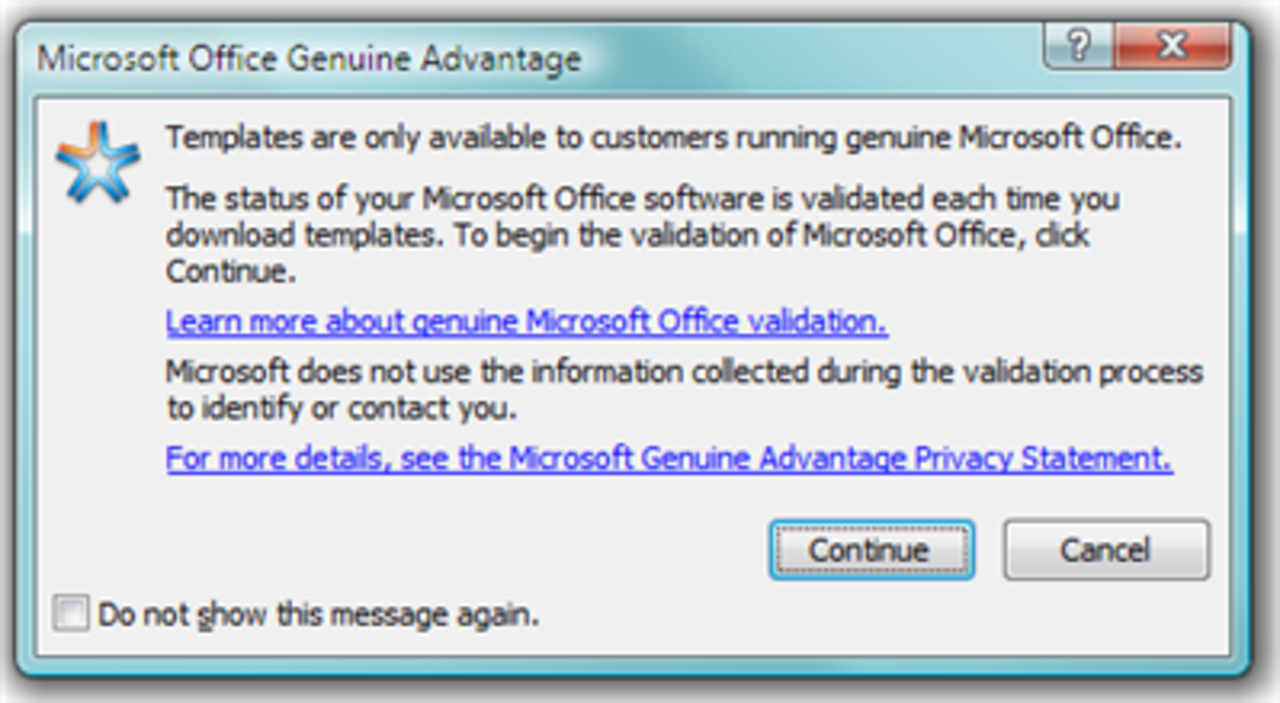Open Learn more about genuine Office validation
This screenshot has width=1280, height=703.
pos(525,321)
